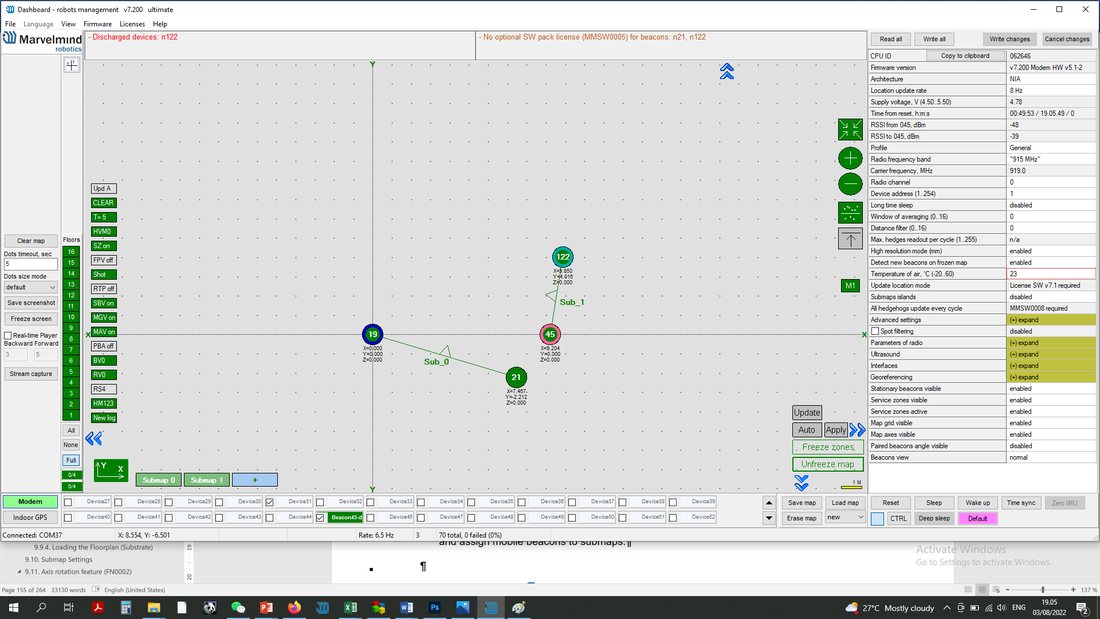Click the Copy to clipboard button
Viewport: 1100px width, 619px height.
point(965,55)
